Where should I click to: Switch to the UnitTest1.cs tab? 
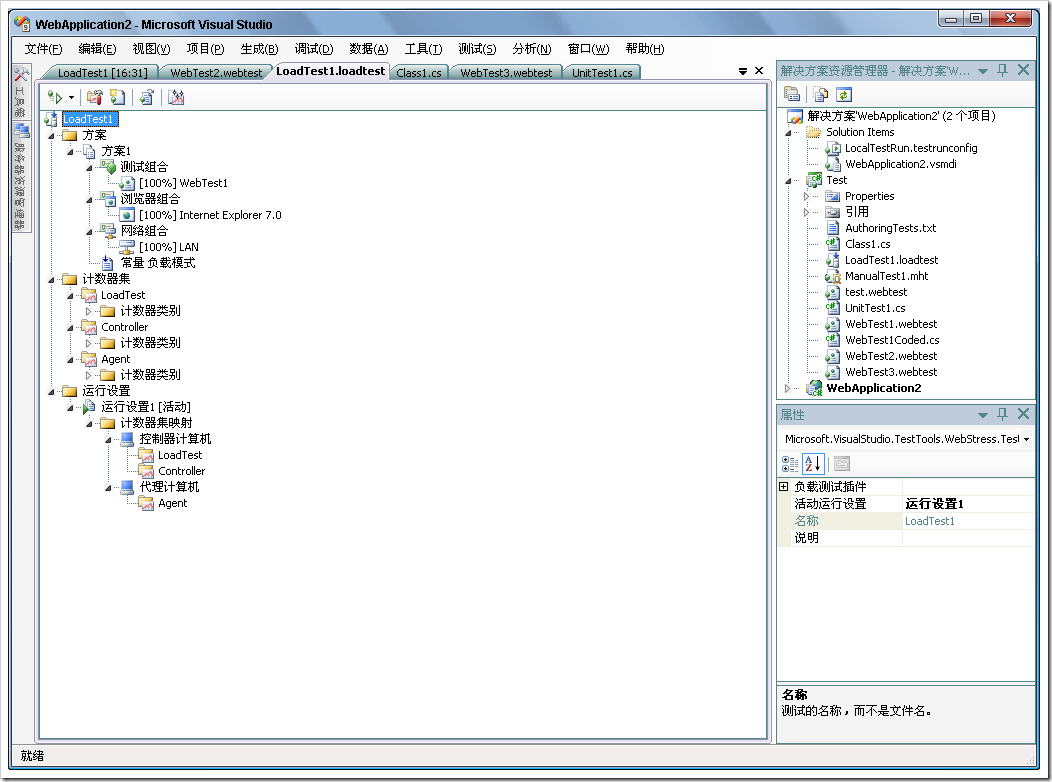(x=602, y=72)
